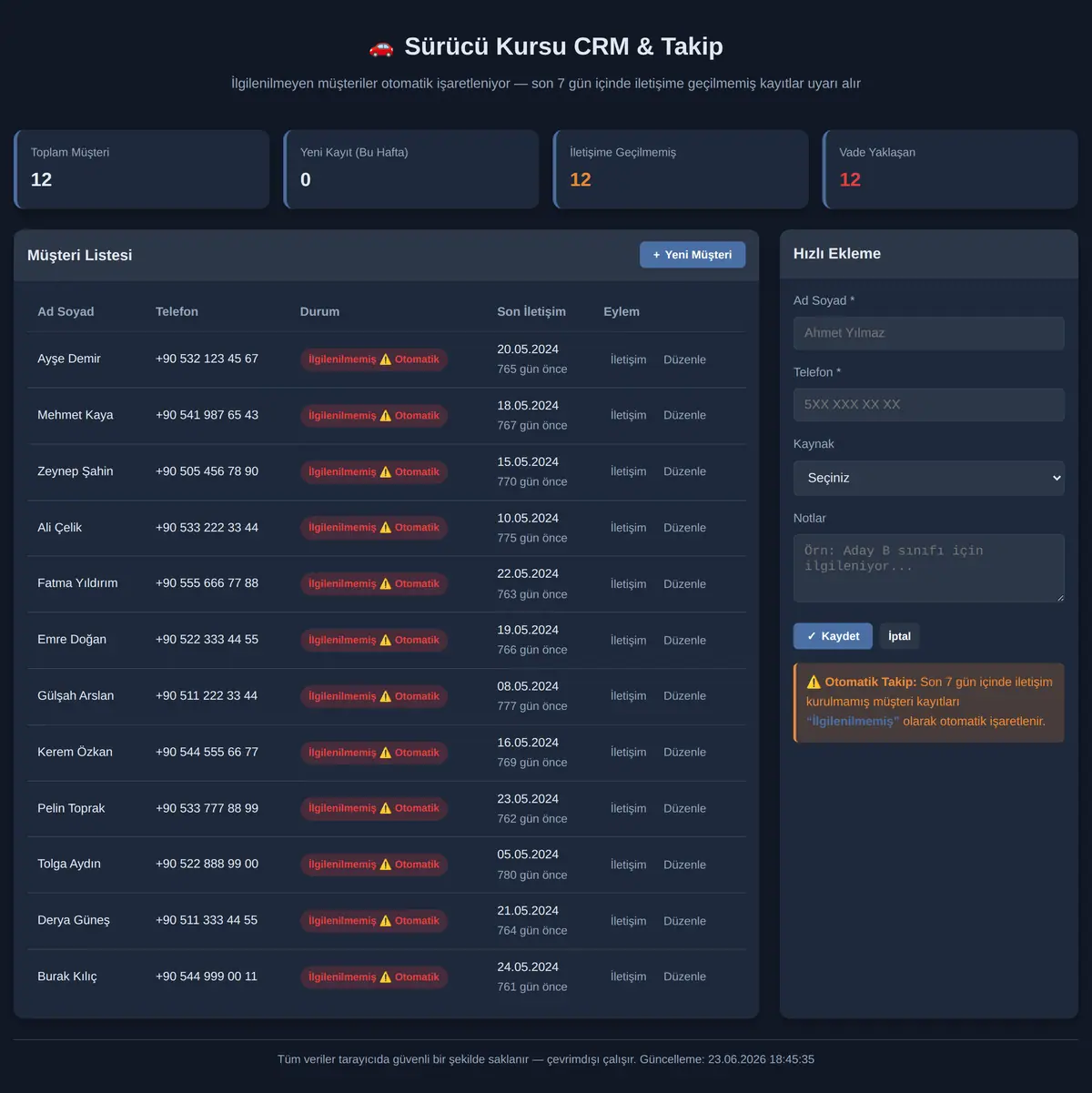
Task: Click the Hızlı Ekleme panel heading
Action: [837, 254]
